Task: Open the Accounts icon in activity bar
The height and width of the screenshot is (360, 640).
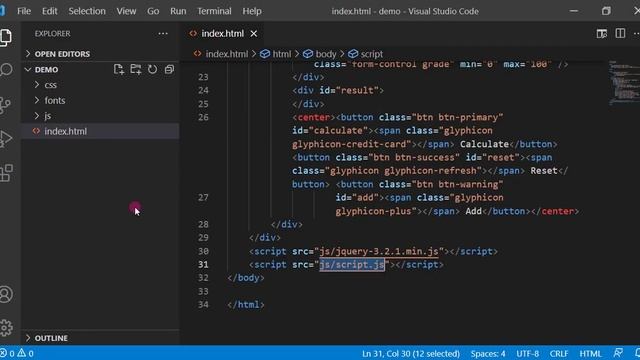Action: click(6, 294)
